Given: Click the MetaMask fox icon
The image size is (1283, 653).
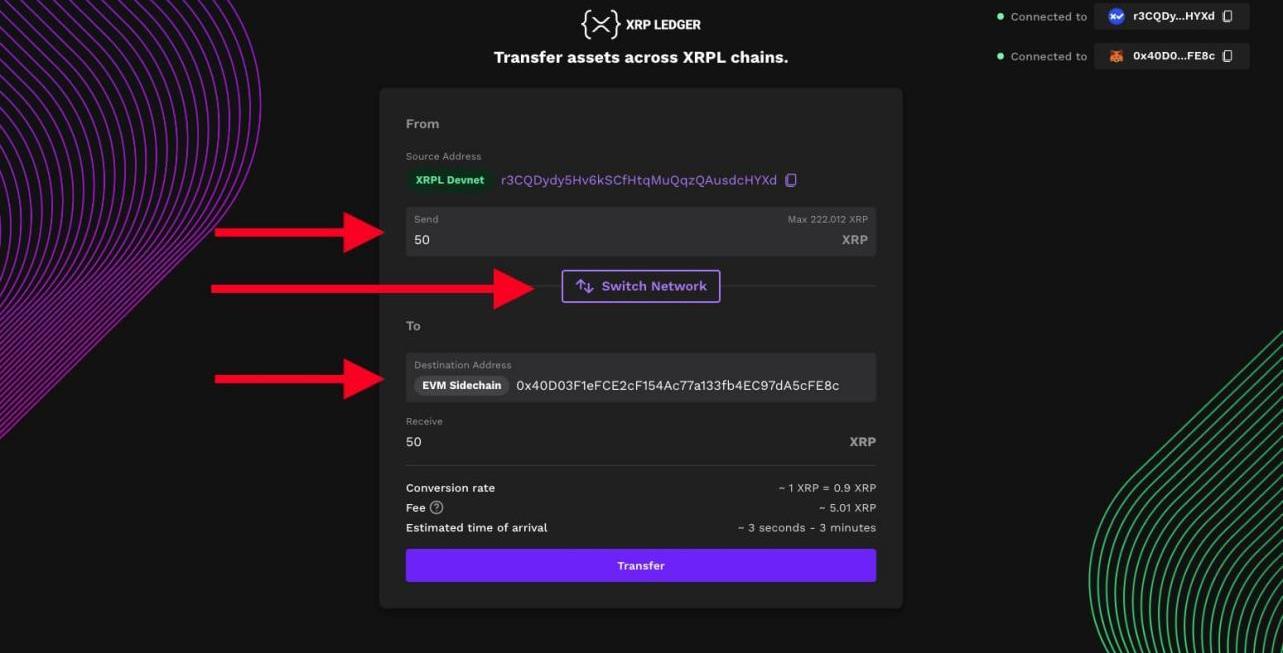Looking at the screenshot, I should [1116, 56].
